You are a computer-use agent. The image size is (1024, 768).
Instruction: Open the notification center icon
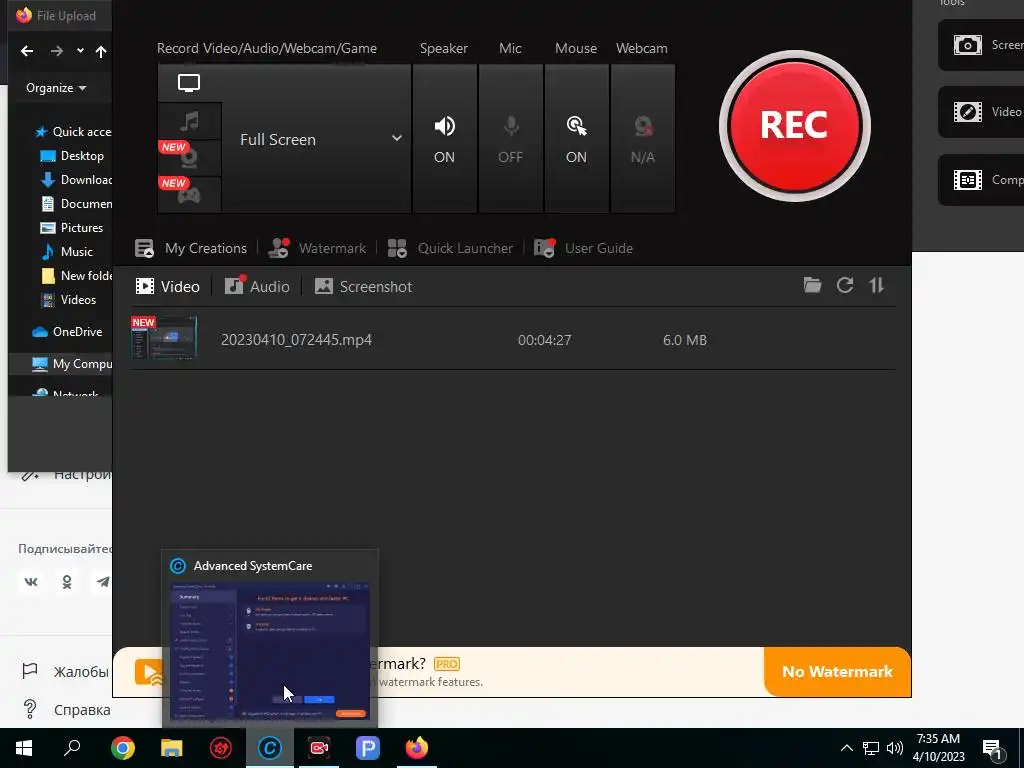tap(992, 750)
